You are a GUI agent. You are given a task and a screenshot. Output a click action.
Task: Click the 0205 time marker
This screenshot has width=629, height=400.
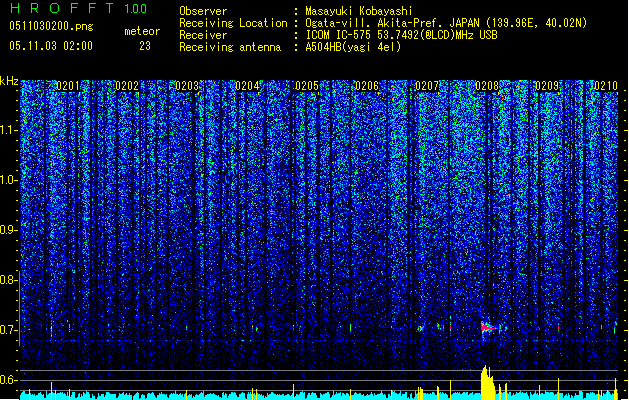tap(307, 86)
